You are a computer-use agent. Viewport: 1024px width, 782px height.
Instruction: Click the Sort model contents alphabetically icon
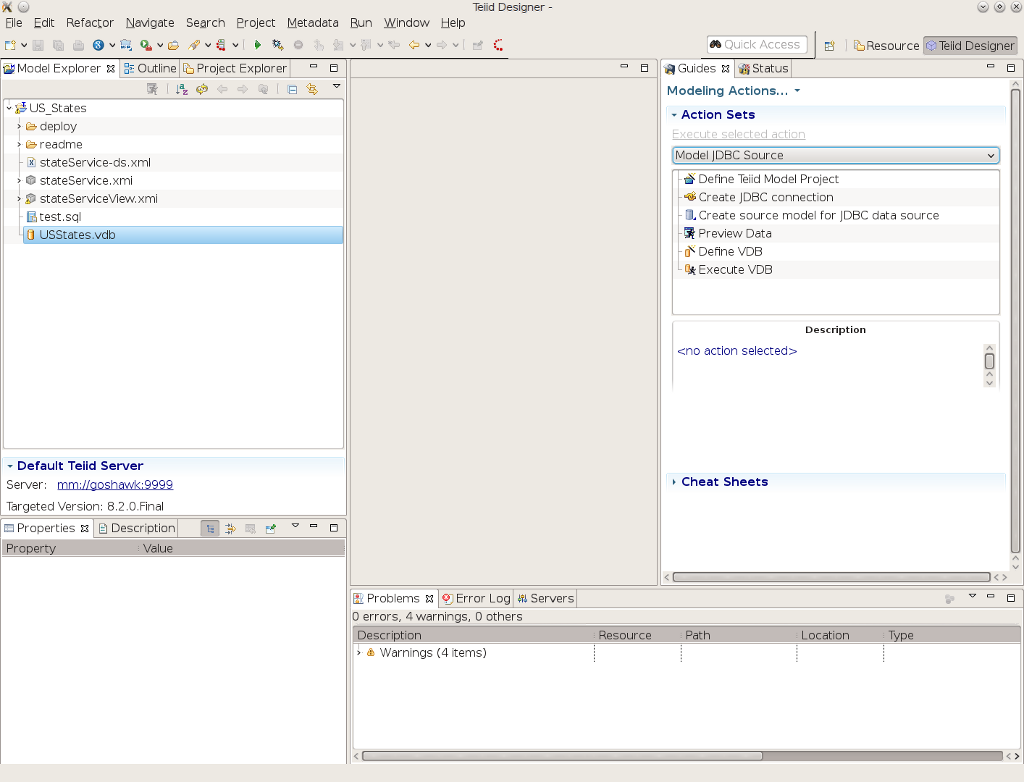pos(182,89)
